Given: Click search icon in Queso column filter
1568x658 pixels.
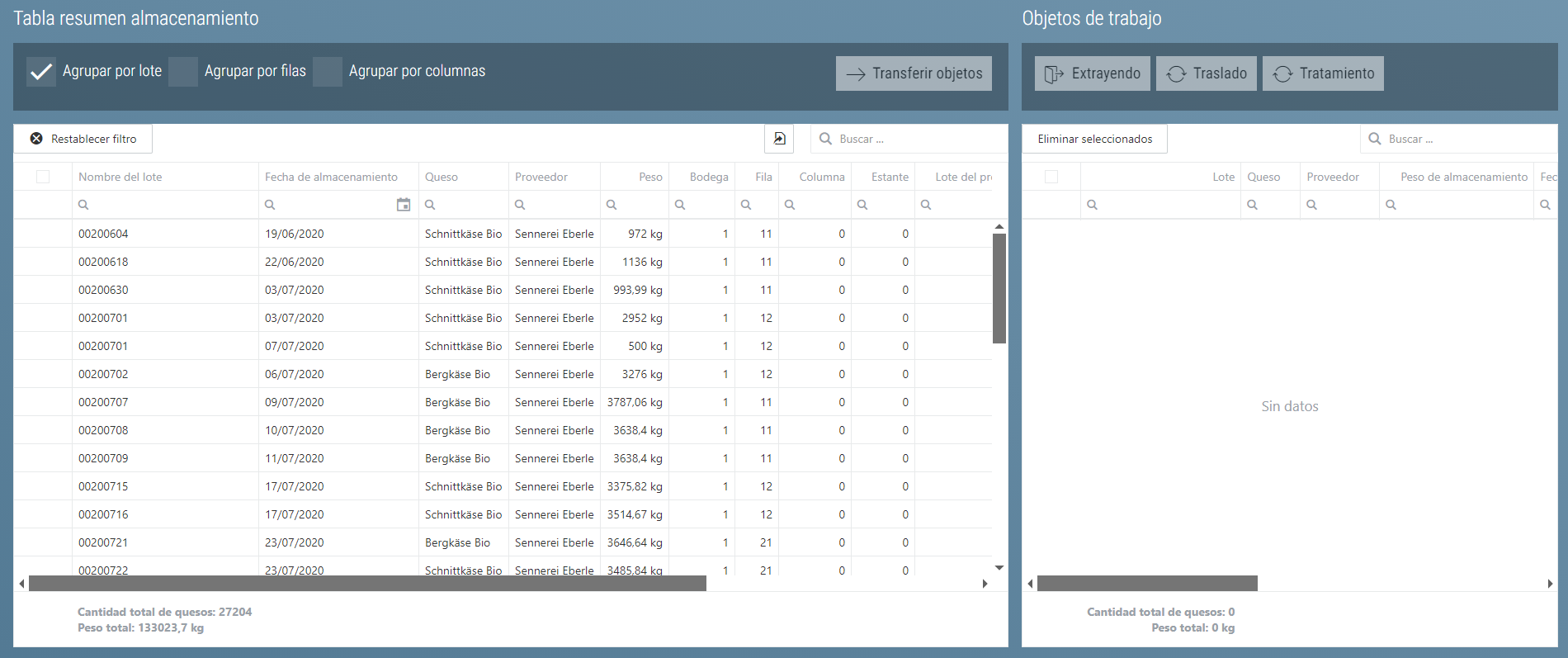Looking at the screenshot, I should pyautogui.click(x=430, y=205).
